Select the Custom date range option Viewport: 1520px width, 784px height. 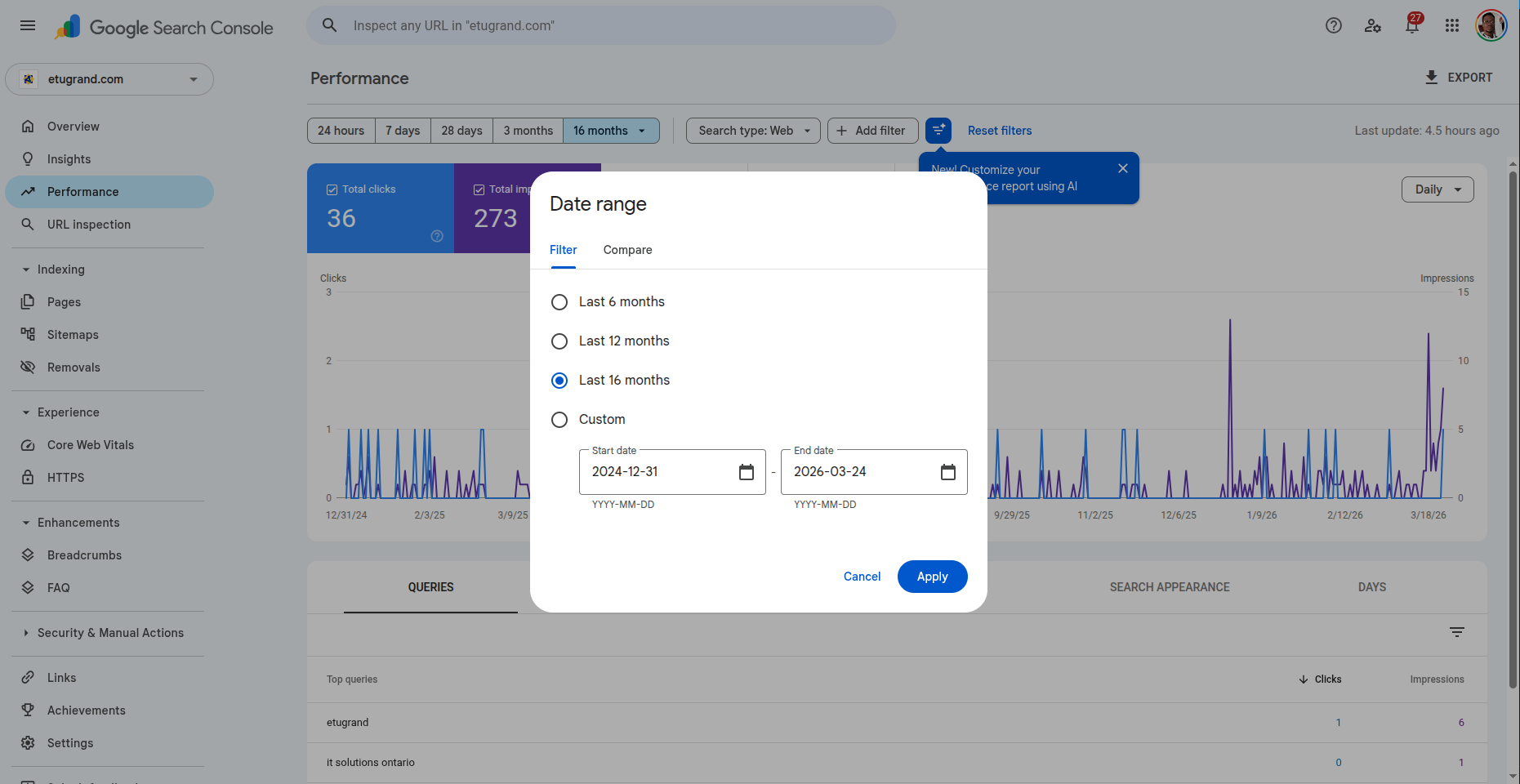[559, 420]
